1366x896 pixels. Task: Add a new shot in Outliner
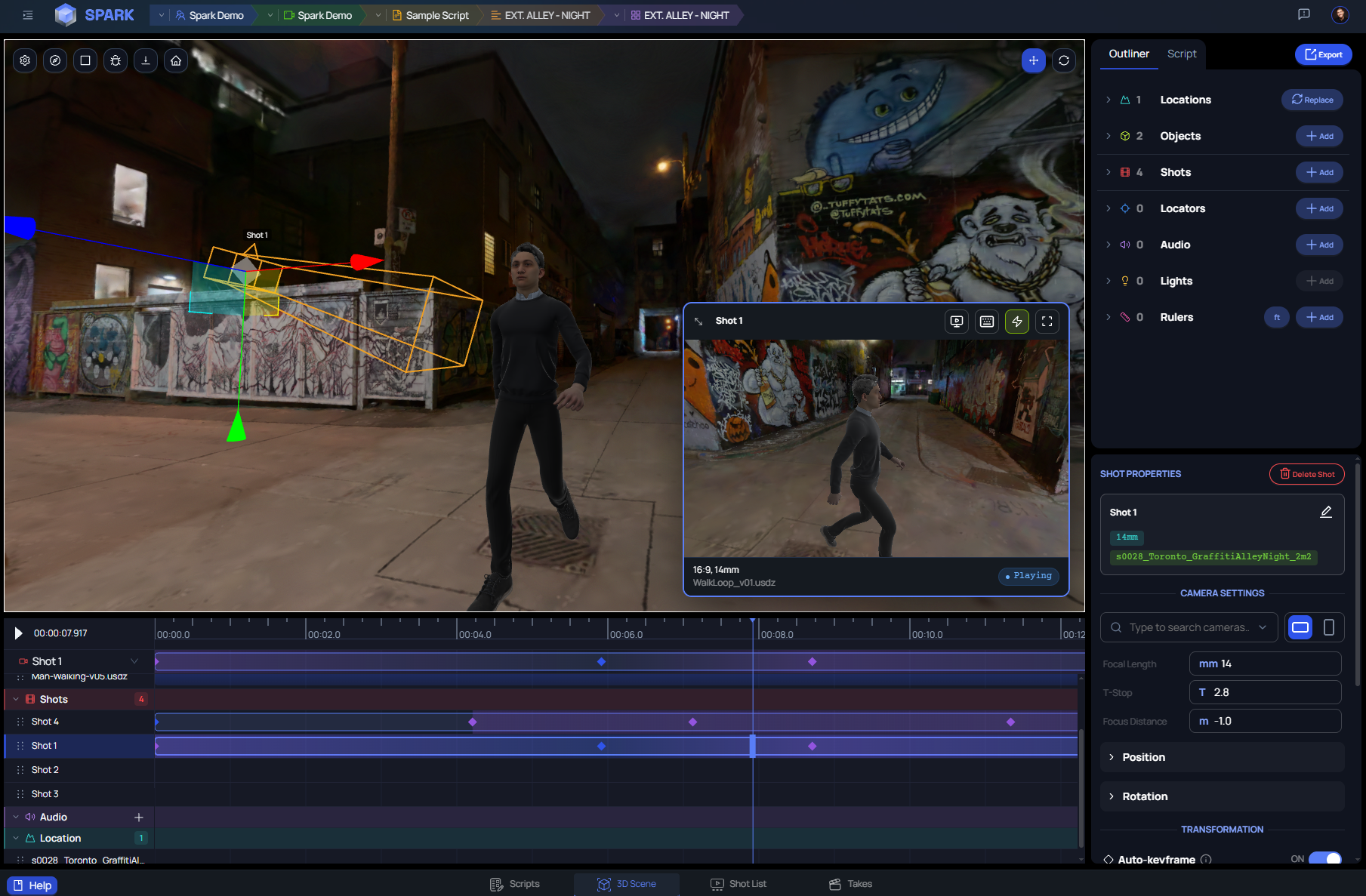click(1319, 172)
